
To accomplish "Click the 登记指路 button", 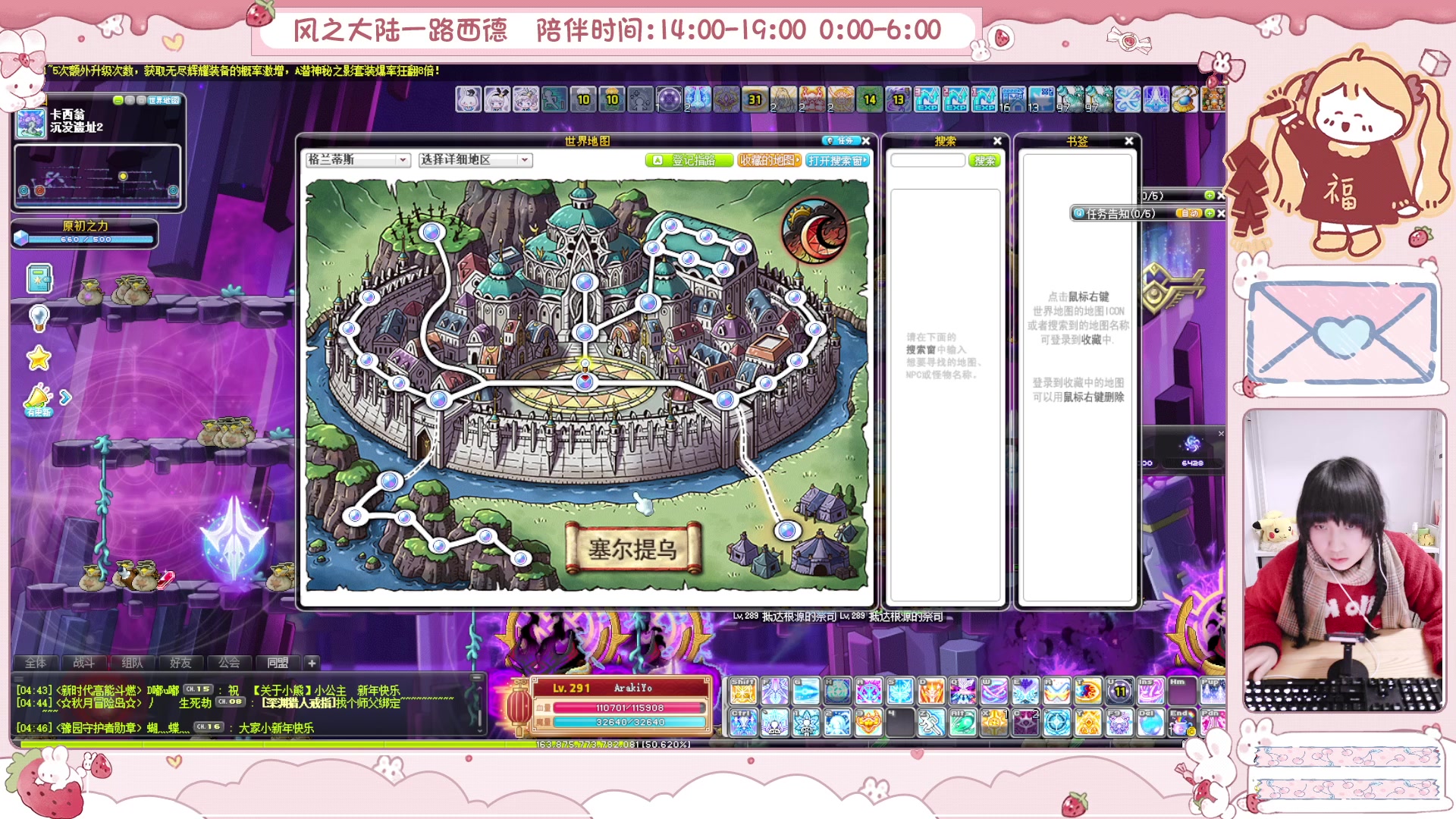I will tap(689, 161).
